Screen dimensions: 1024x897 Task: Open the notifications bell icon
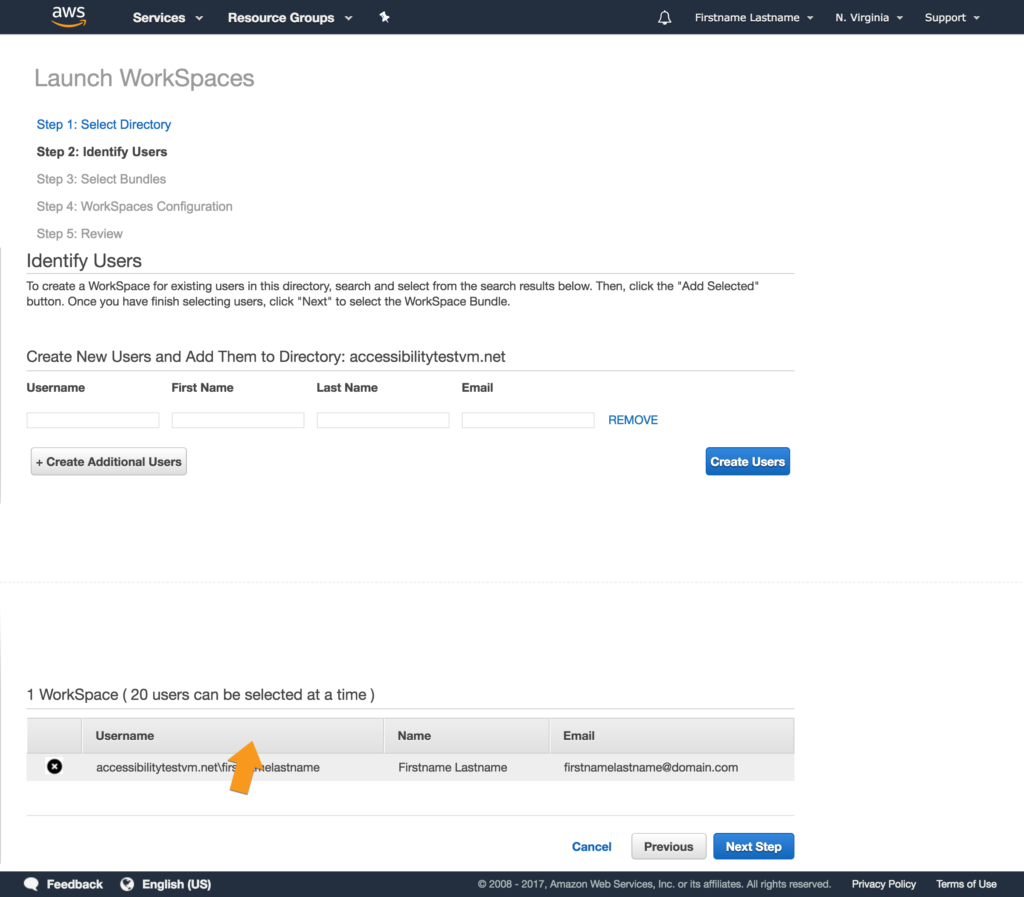(664, 18)
